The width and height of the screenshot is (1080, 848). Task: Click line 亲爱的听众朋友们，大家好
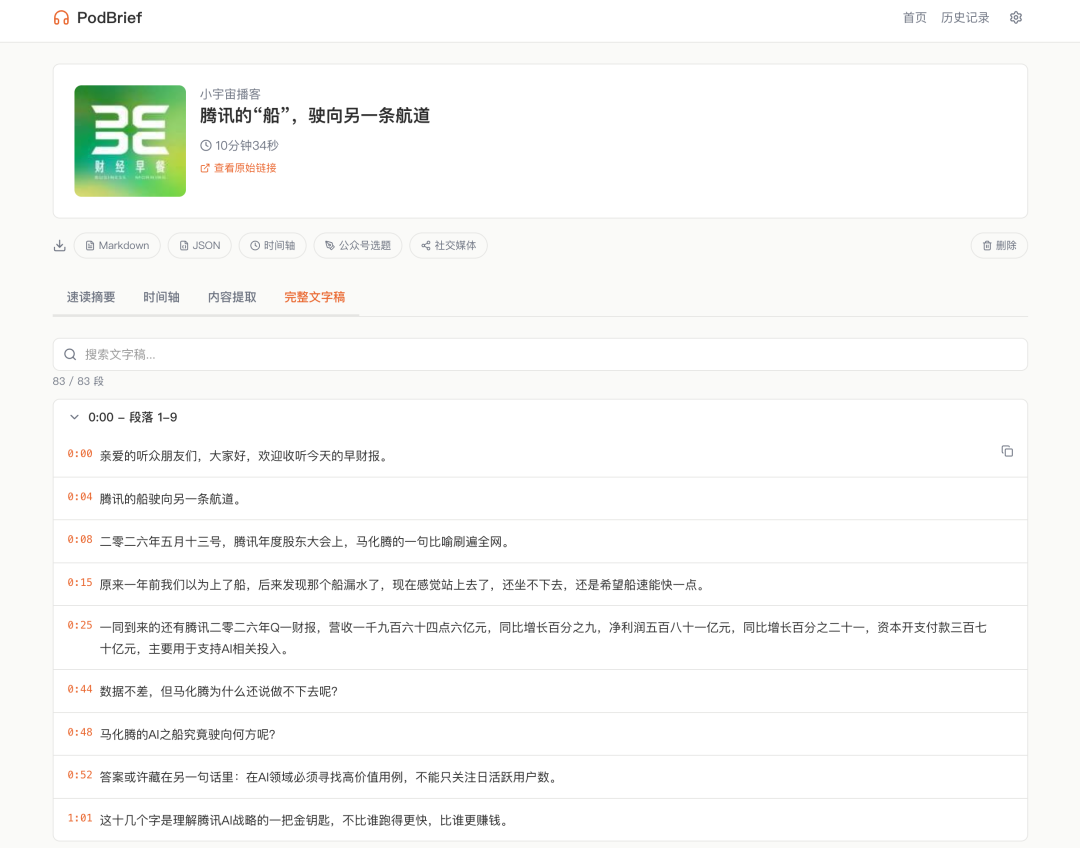[x=244, y=456]
